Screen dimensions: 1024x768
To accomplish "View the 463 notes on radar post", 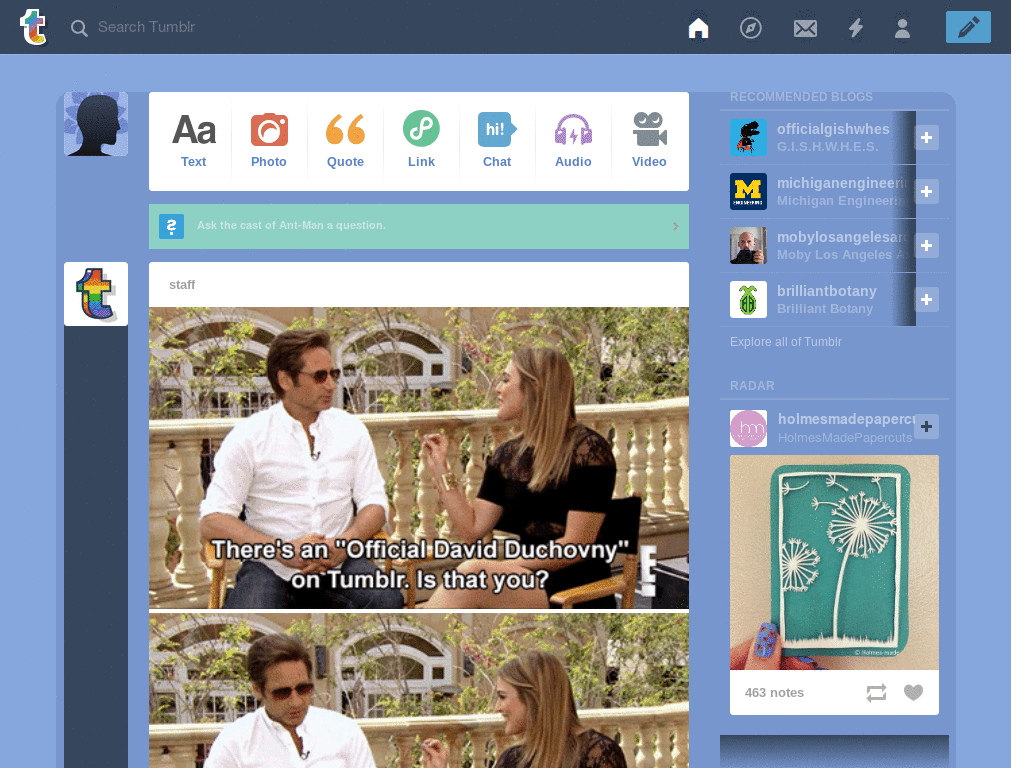I will (774, 693).
